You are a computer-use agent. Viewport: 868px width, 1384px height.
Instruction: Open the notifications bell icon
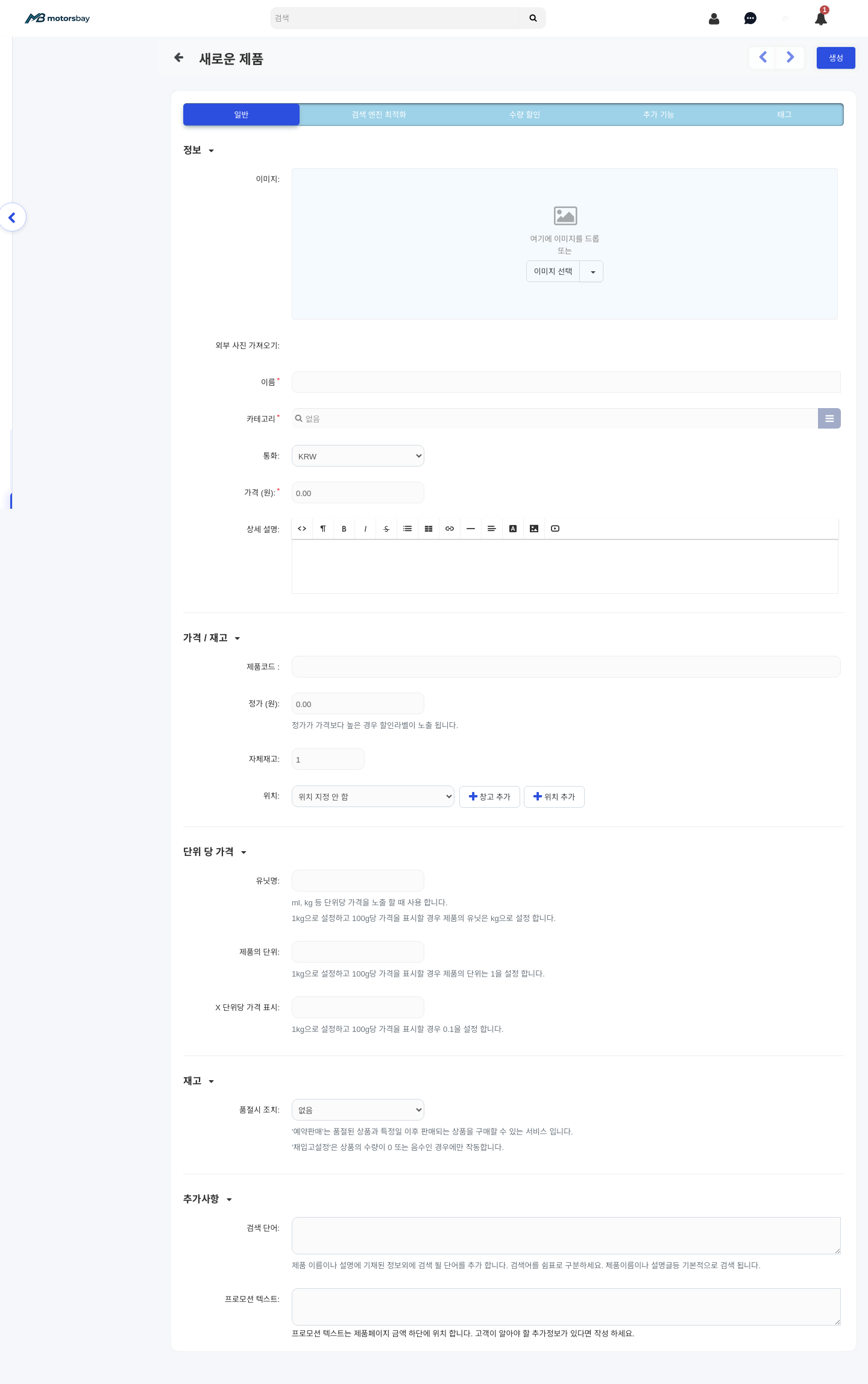pyautogui.click(x=821, y=18)
